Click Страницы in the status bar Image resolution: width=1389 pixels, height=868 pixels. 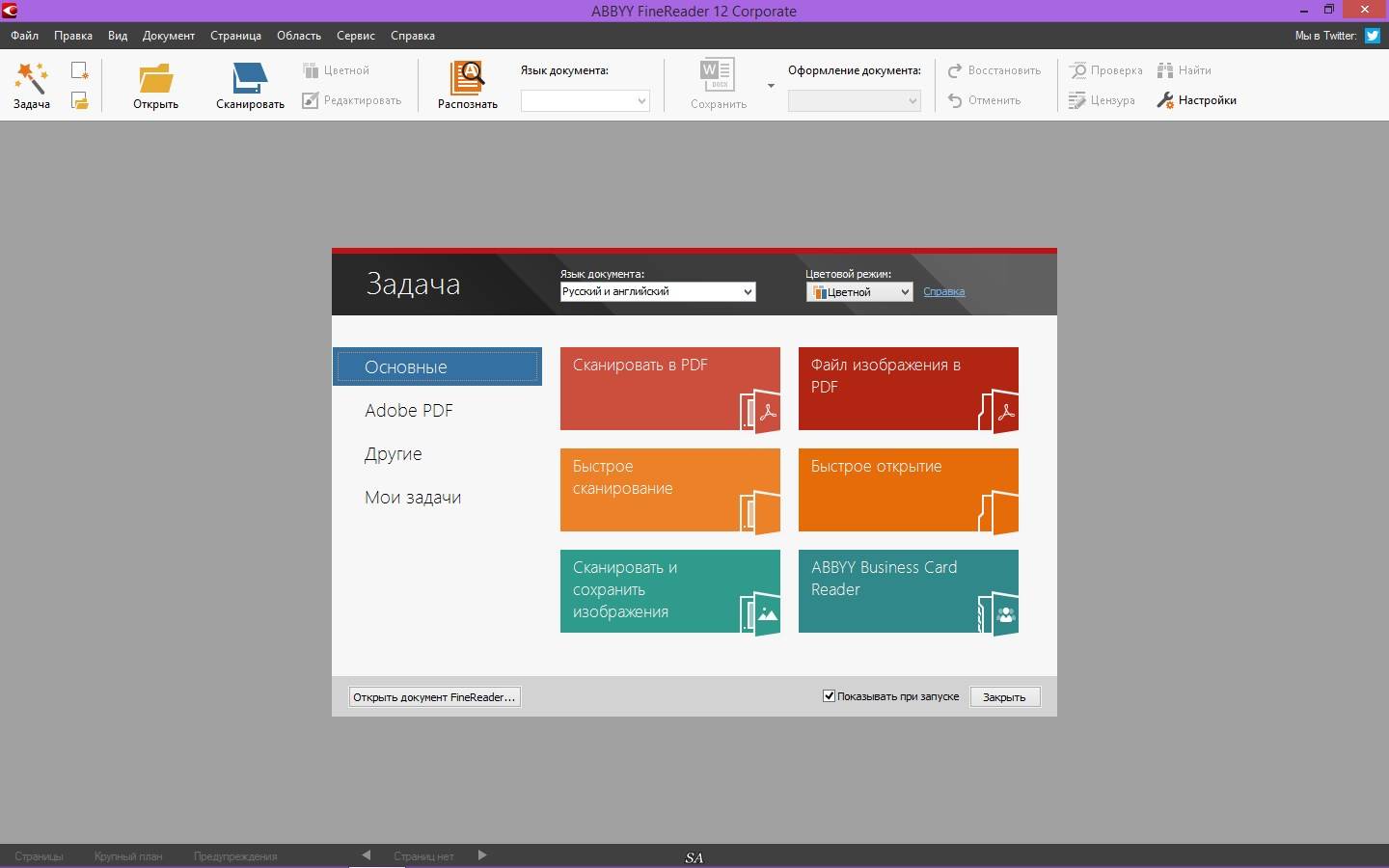39,855
